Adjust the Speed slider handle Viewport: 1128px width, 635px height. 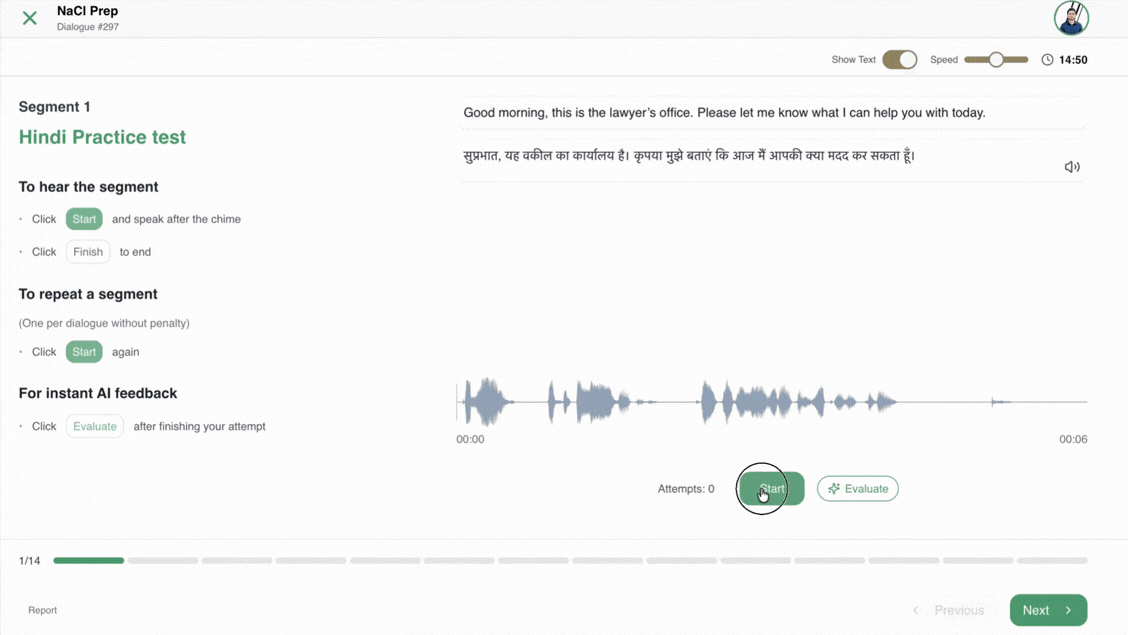996,60
